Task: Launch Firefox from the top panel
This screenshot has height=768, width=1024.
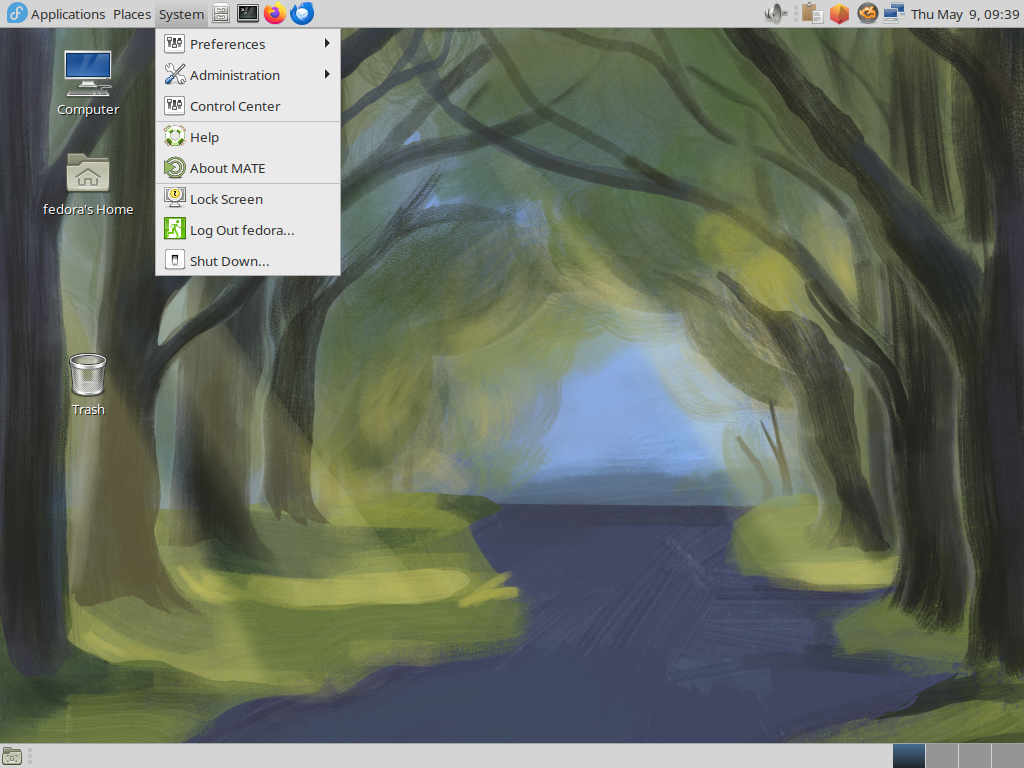Action: (274, 14)
